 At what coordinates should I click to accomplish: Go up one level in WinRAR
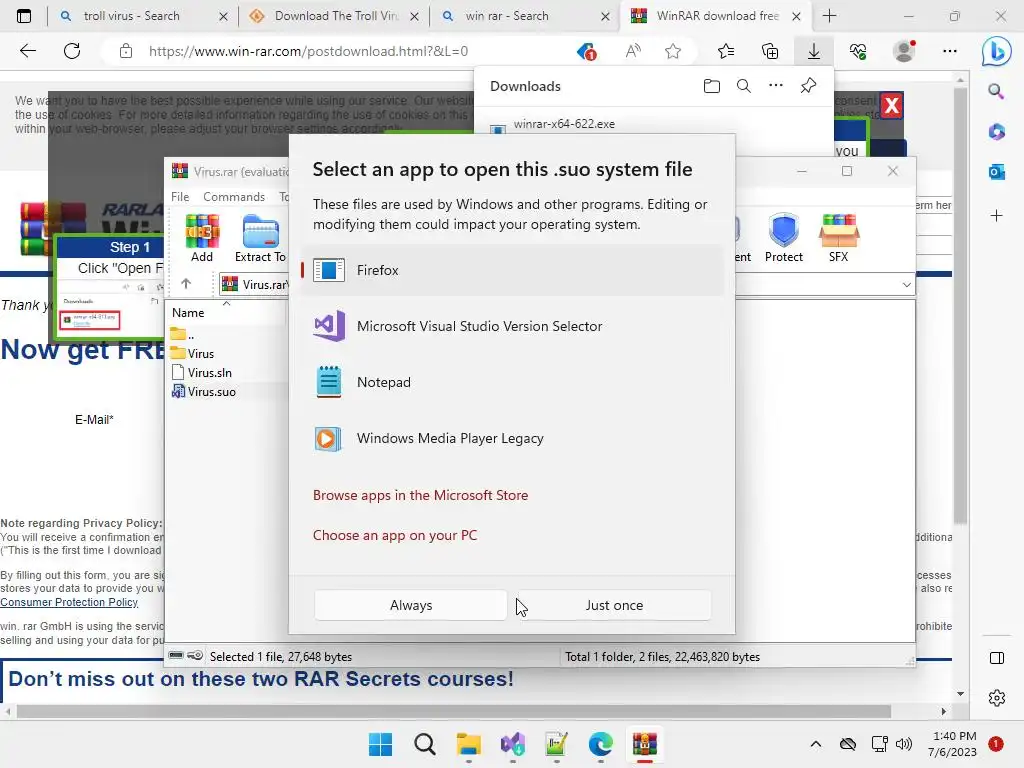tap(186, 284)
